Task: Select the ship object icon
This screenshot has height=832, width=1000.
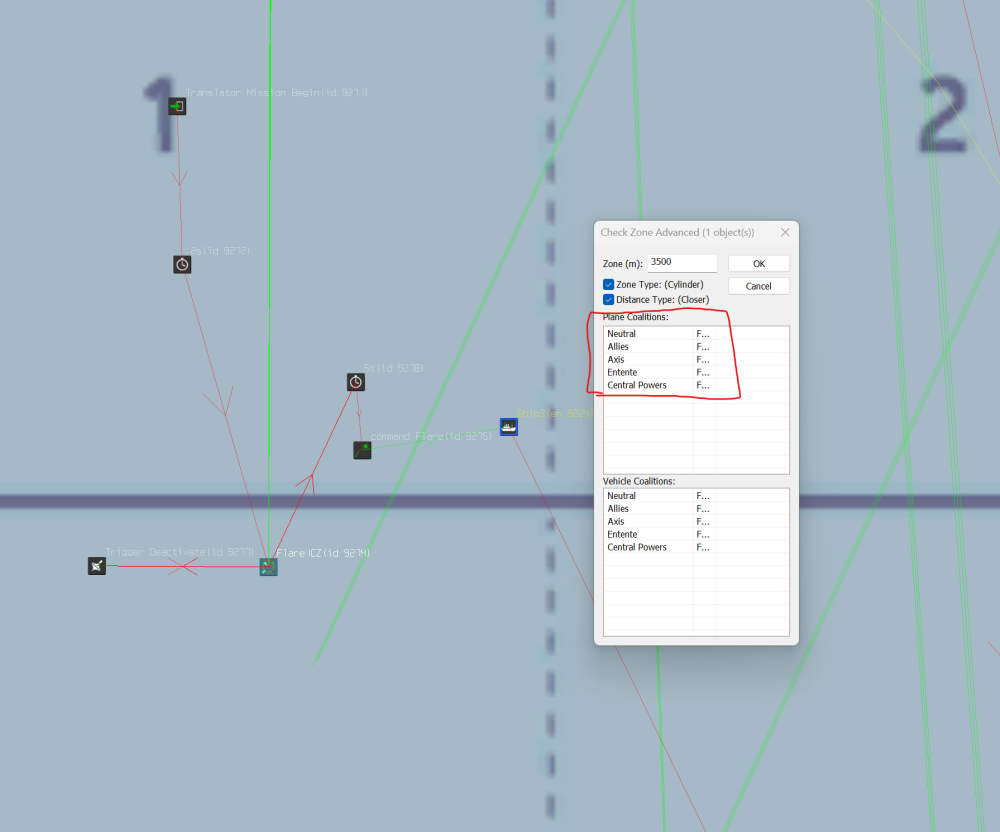Action: (509, 427)
